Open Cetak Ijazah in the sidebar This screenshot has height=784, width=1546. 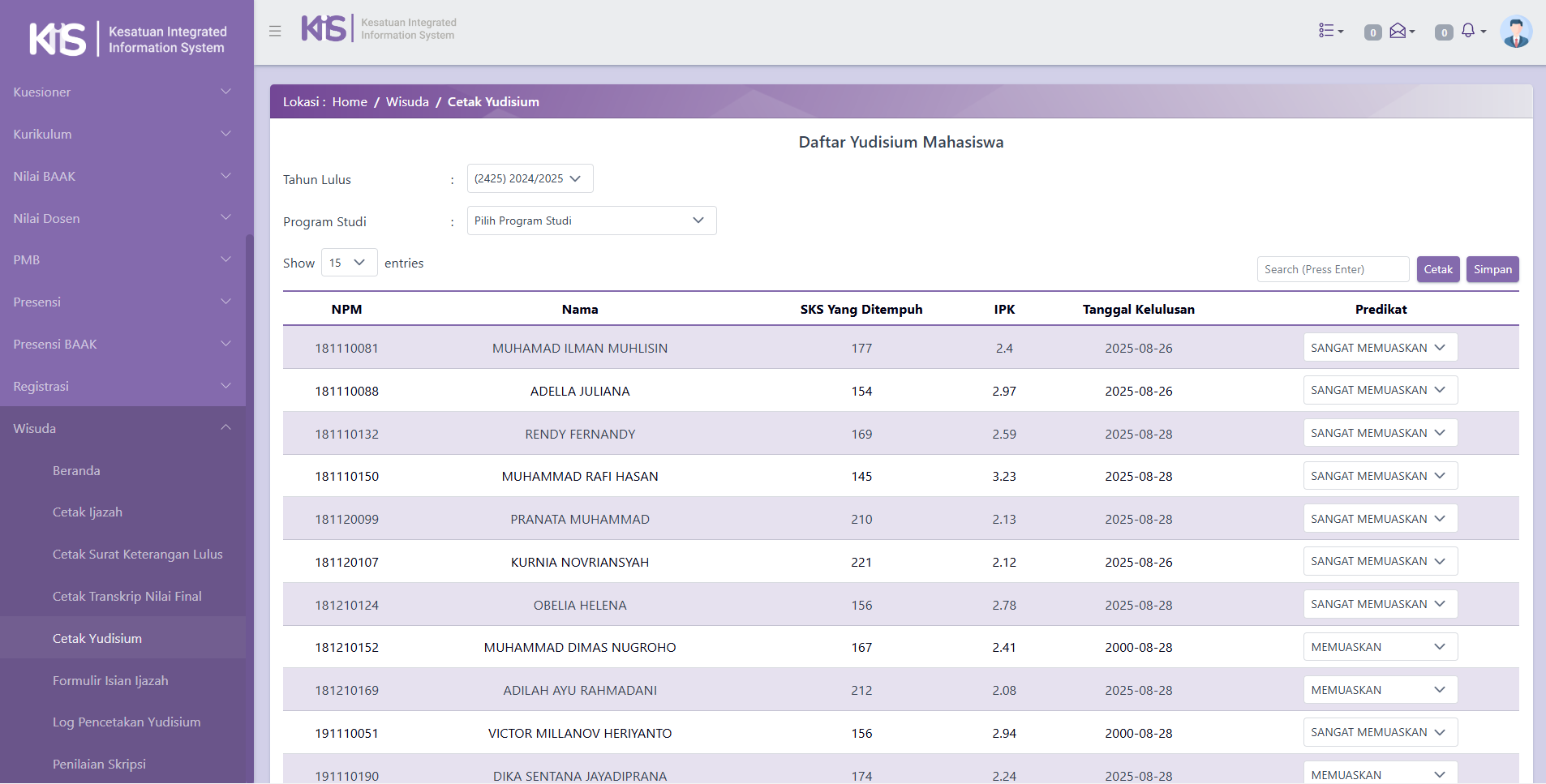pyautogui.click(x=88, y=512)
